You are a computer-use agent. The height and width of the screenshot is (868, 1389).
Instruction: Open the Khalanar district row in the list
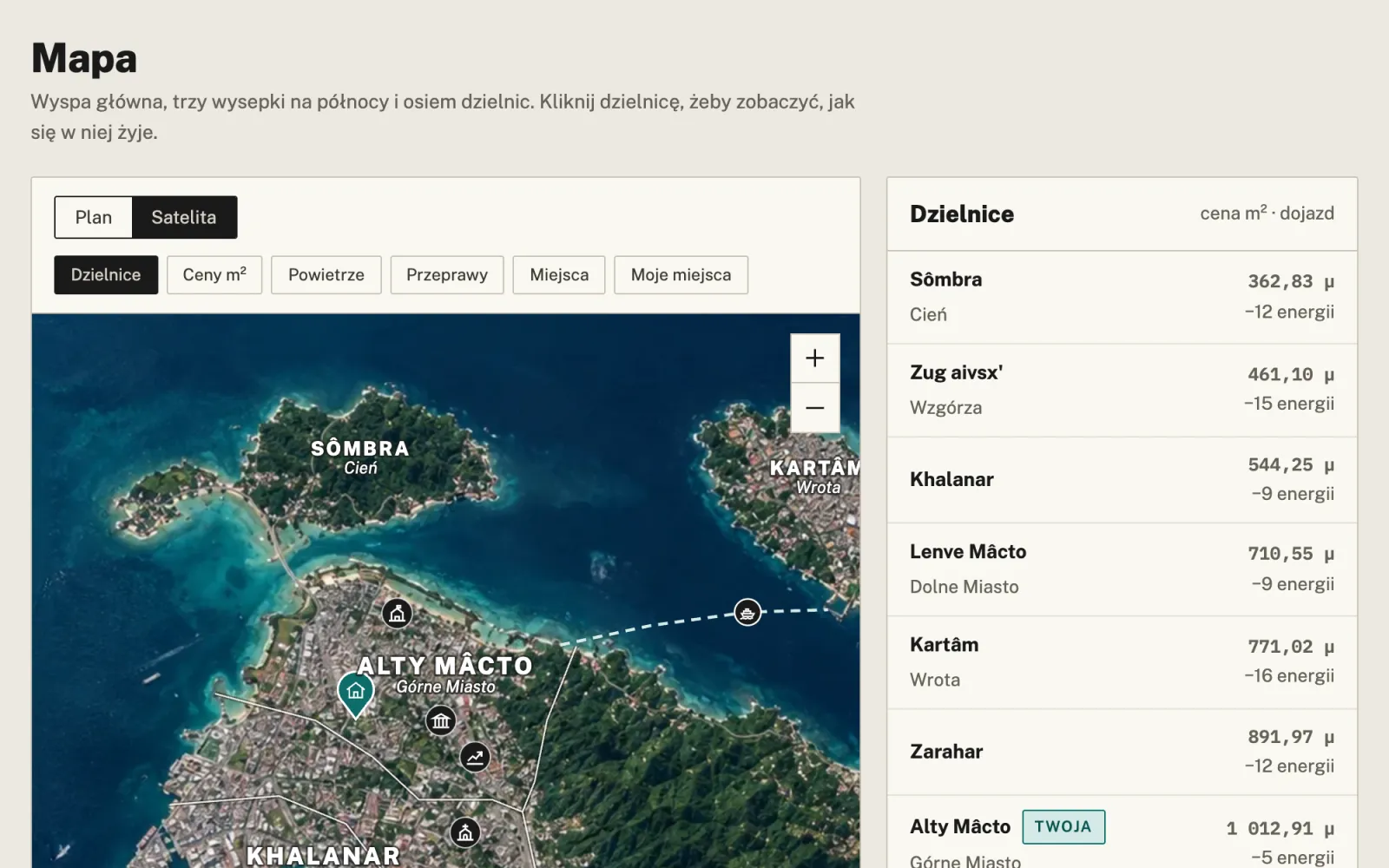click(x=1122, y=479)
